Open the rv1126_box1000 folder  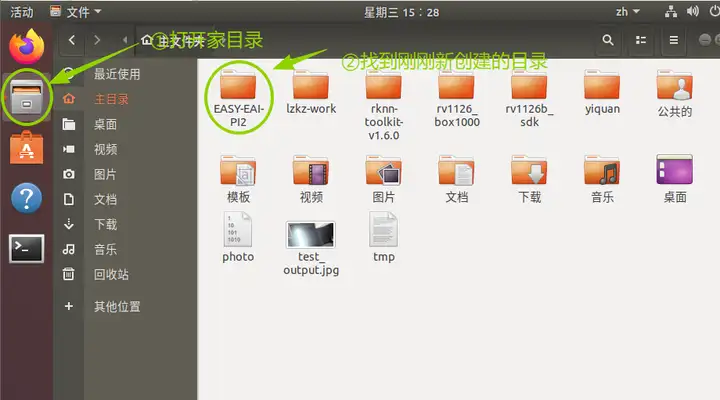(456, 98)
